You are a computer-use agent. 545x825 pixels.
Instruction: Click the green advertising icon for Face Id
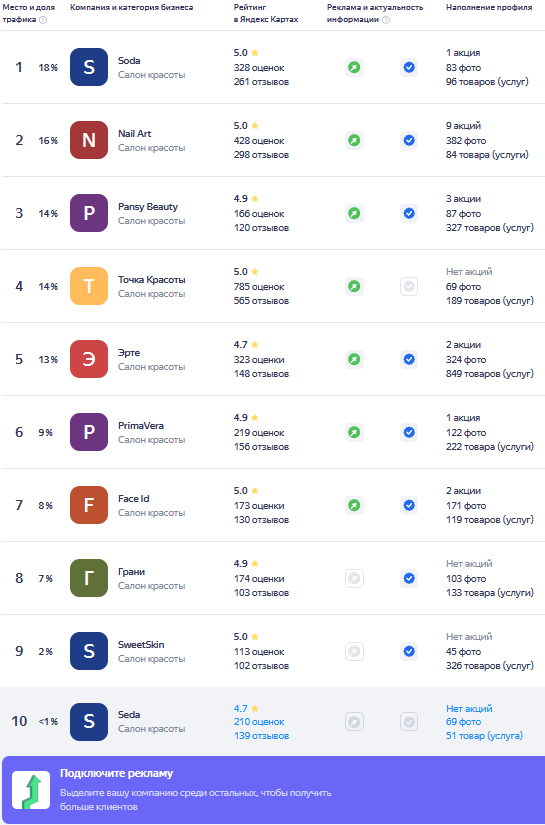(x=355, y=506)
